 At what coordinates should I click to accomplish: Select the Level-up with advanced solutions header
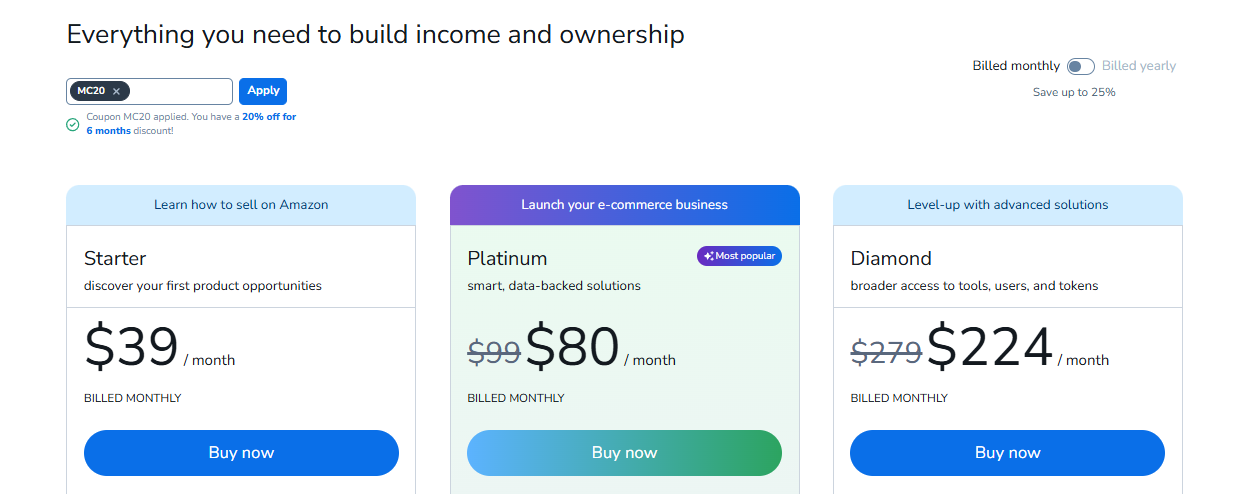click(x=1008, y=205)
